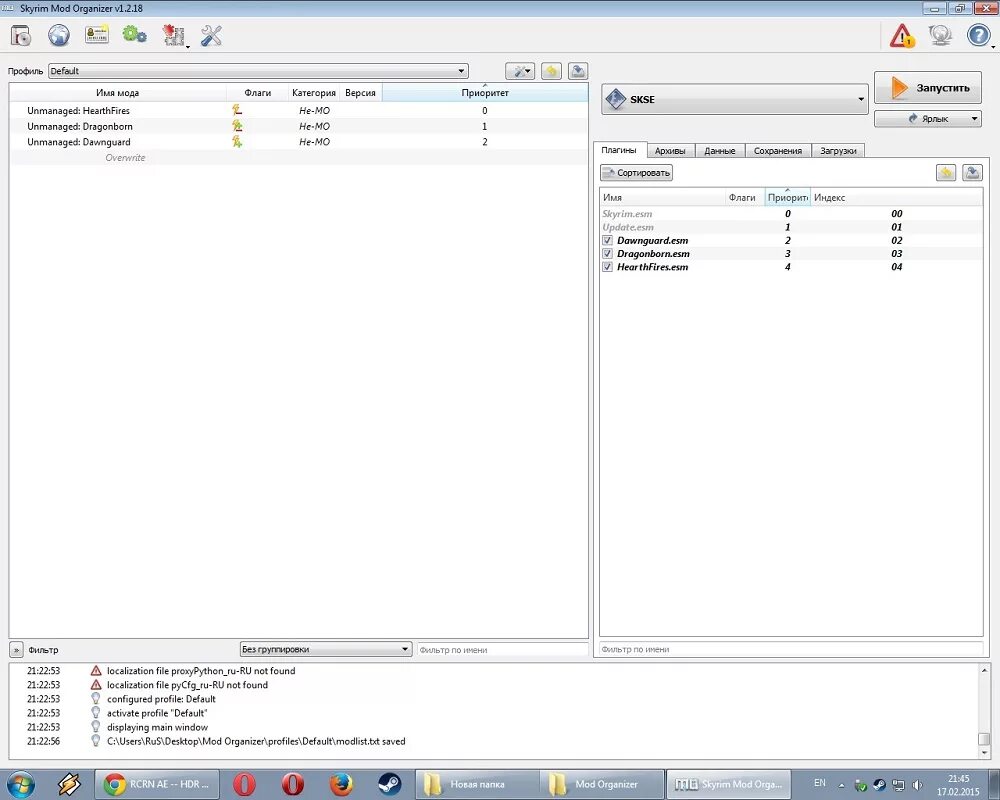Select Unmanaged: Dragonborn mod row
This screenshot has height=800, width=1000.
(x=298, y=126)
